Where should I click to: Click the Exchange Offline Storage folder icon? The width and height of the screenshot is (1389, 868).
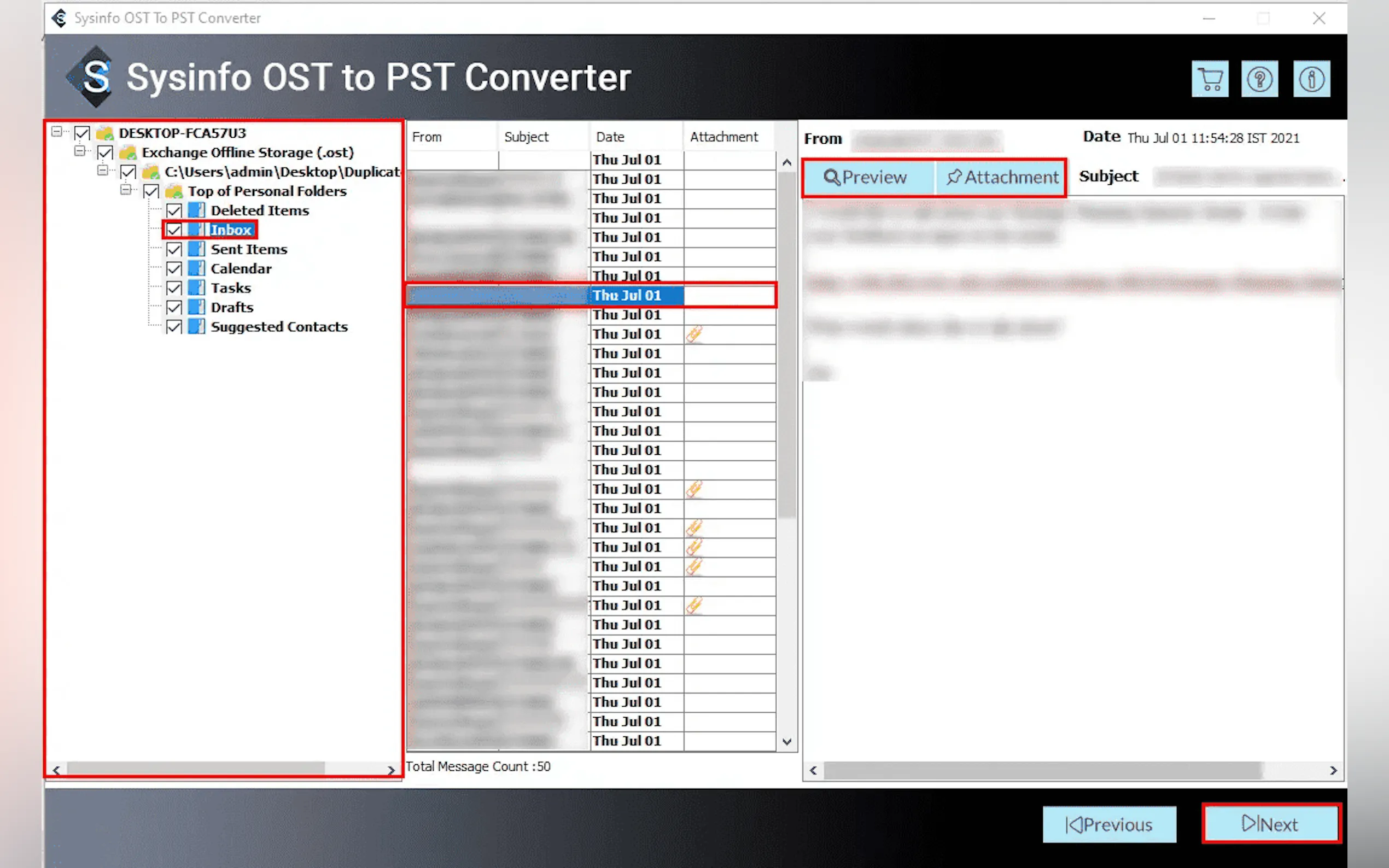[x=127, y=153]
